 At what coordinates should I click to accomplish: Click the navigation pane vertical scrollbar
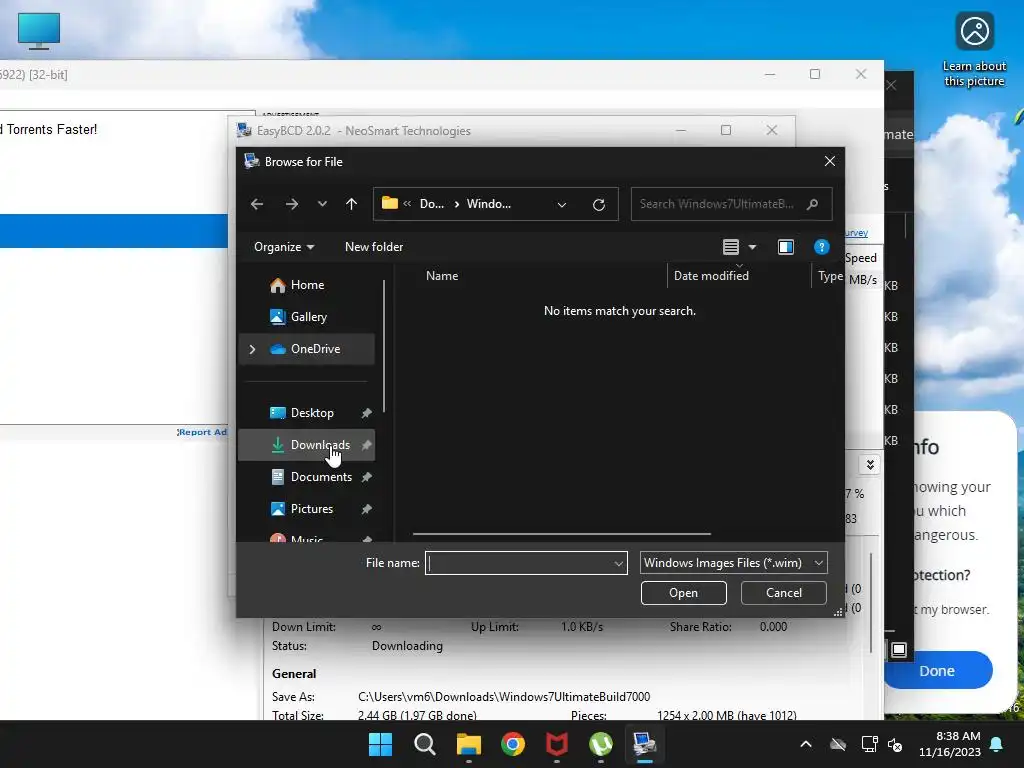pyautogui.click(x=384, y=346)
